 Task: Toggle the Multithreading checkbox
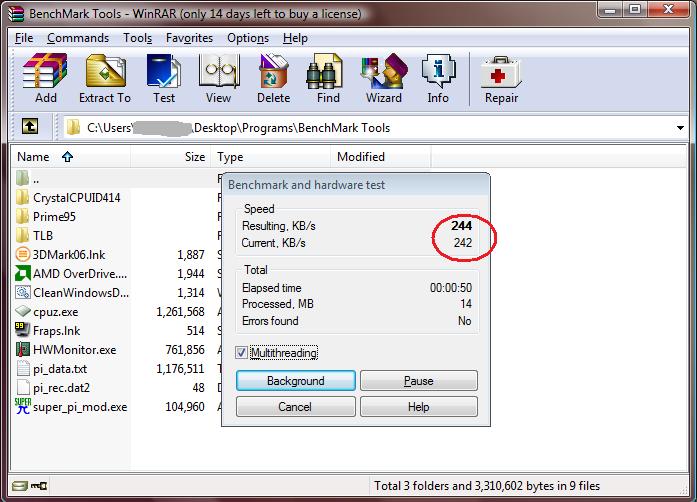pos(241,353)
